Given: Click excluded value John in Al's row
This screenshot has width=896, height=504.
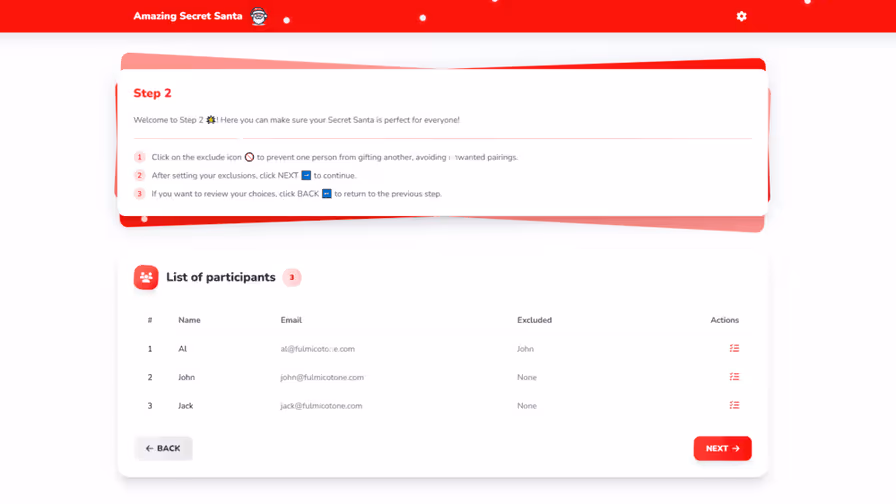Looking at the screenshot, I should [x=525, y=349].
